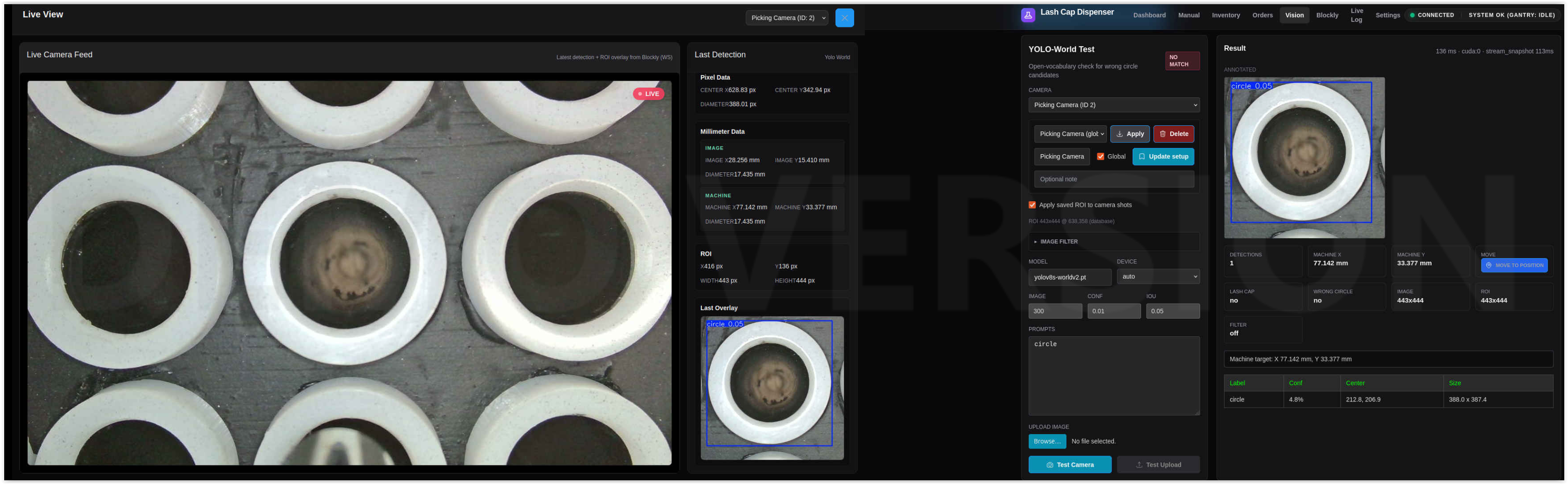
Task: Open the Settings tab
Action: click(1387, 15)
